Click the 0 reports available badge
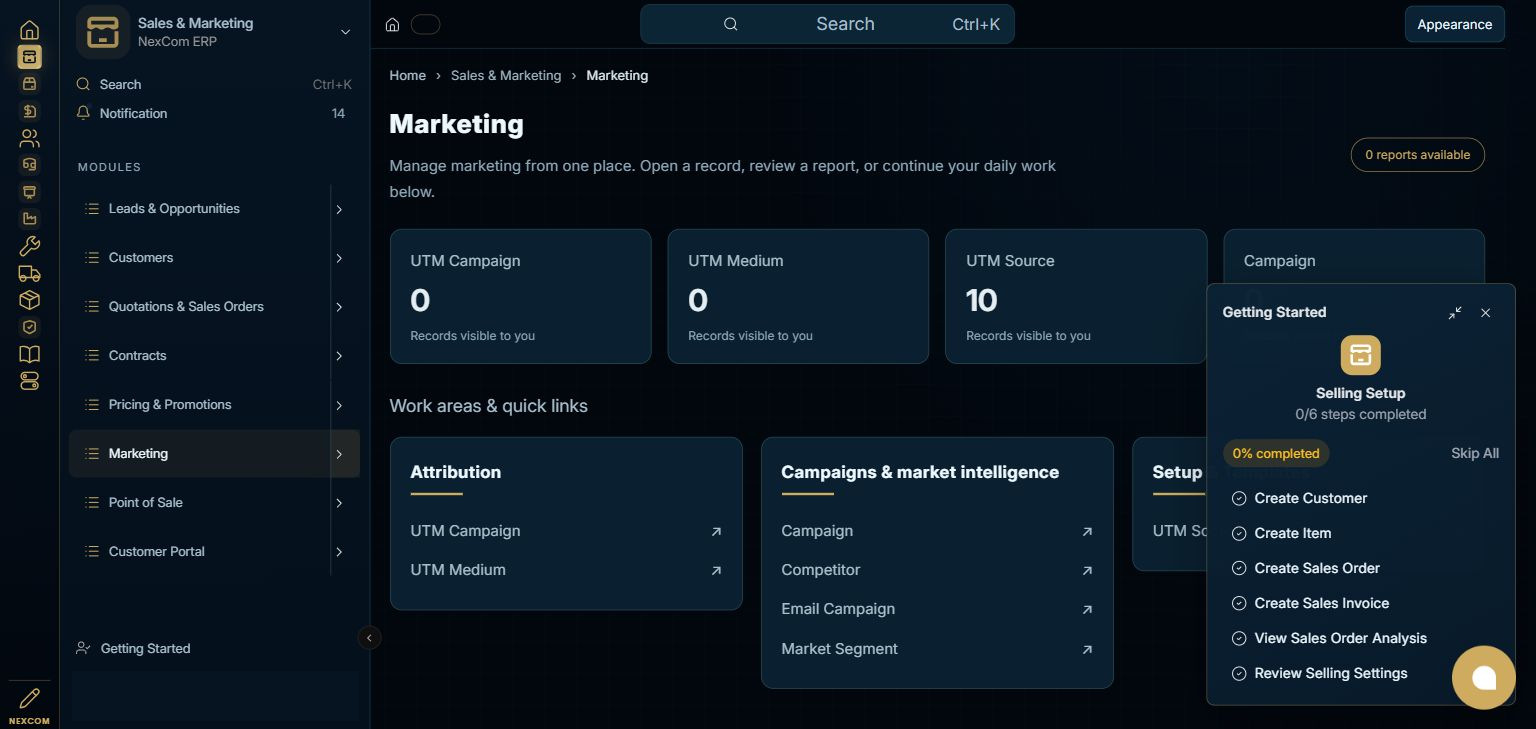 click(x=1417, y=155)
